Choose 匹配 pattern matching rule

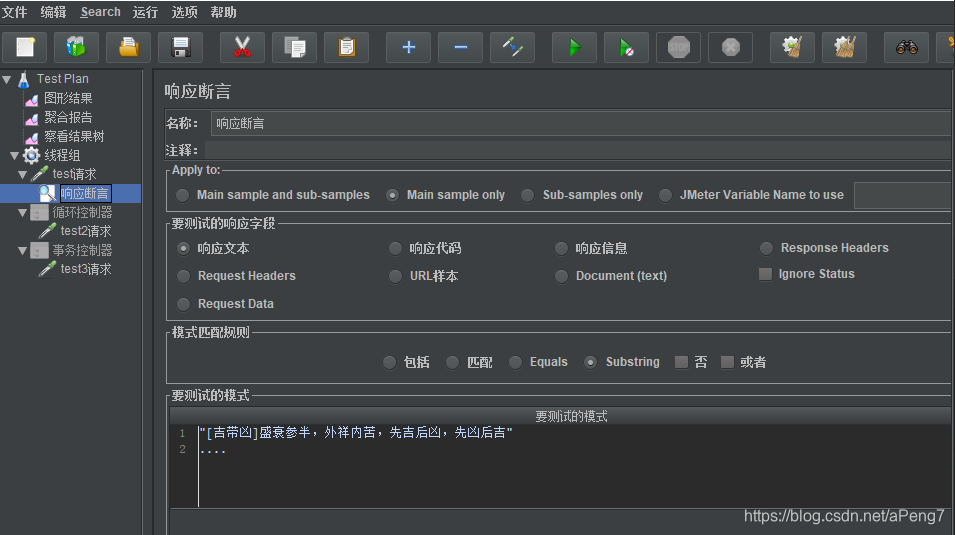pos(453,363)
